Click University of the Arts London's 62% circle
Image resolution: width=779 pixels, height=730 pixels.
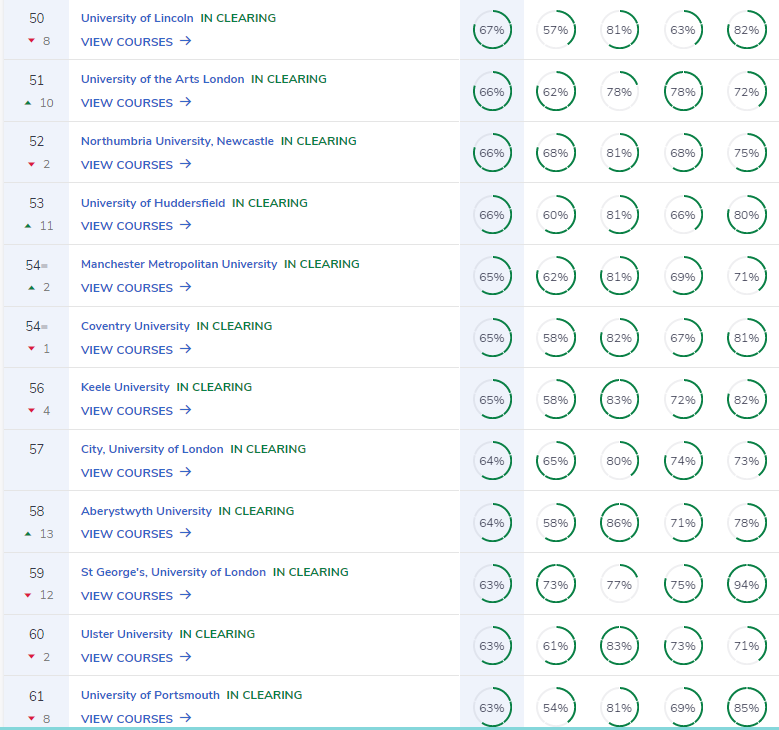point(555,91)
